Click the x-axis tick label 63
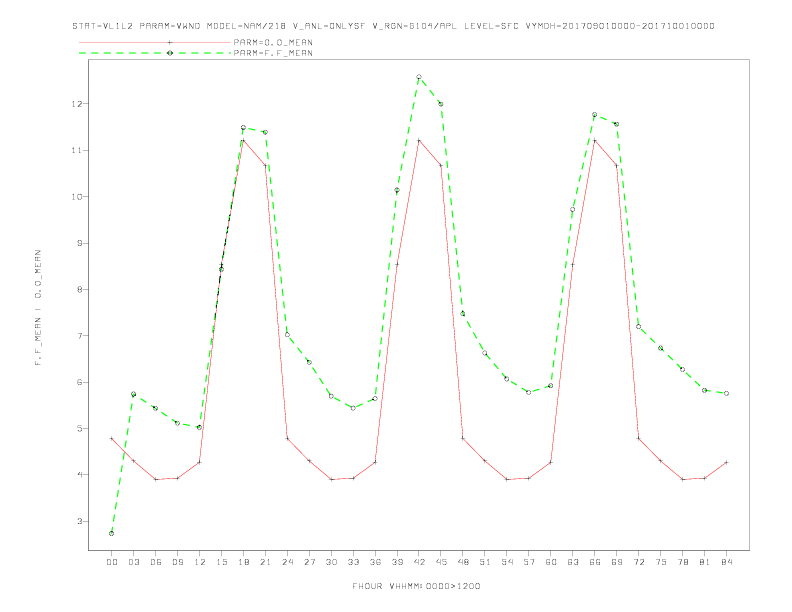 [573, 562]
